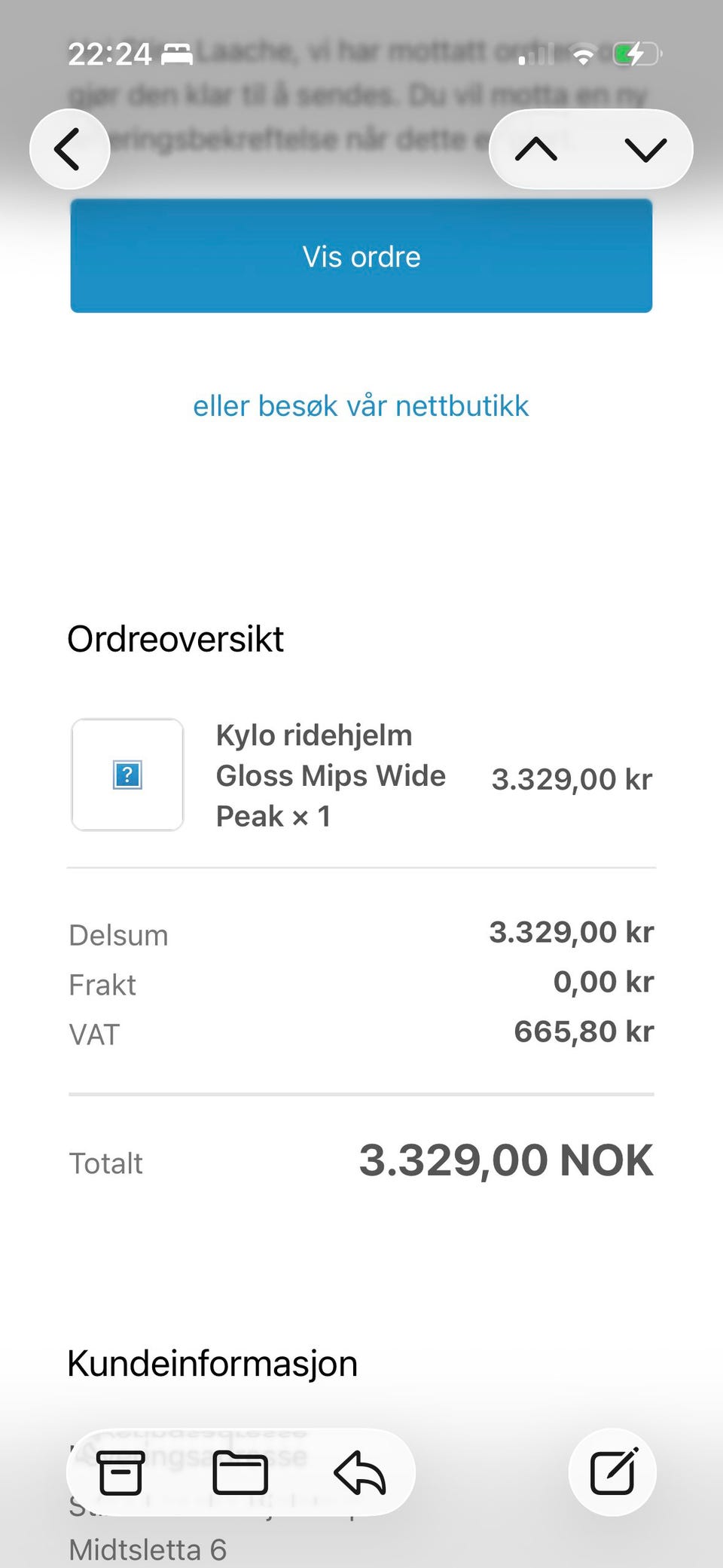Tap the Midtsletta 6 address line
The image size is (723, 1568).
[148, 1549]
